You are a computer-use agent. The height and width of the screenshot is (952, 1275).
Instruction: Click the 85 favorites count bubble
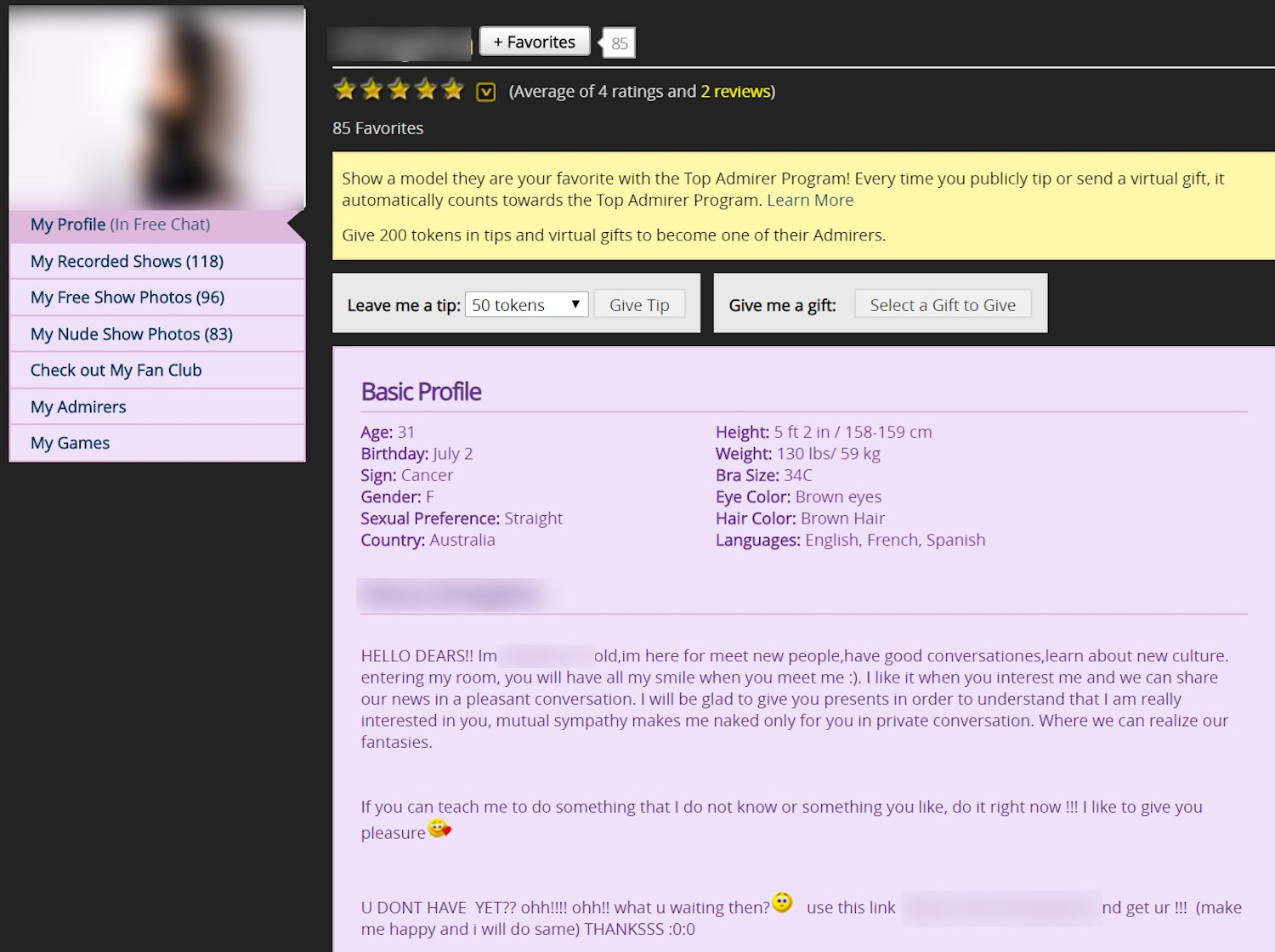620,43
